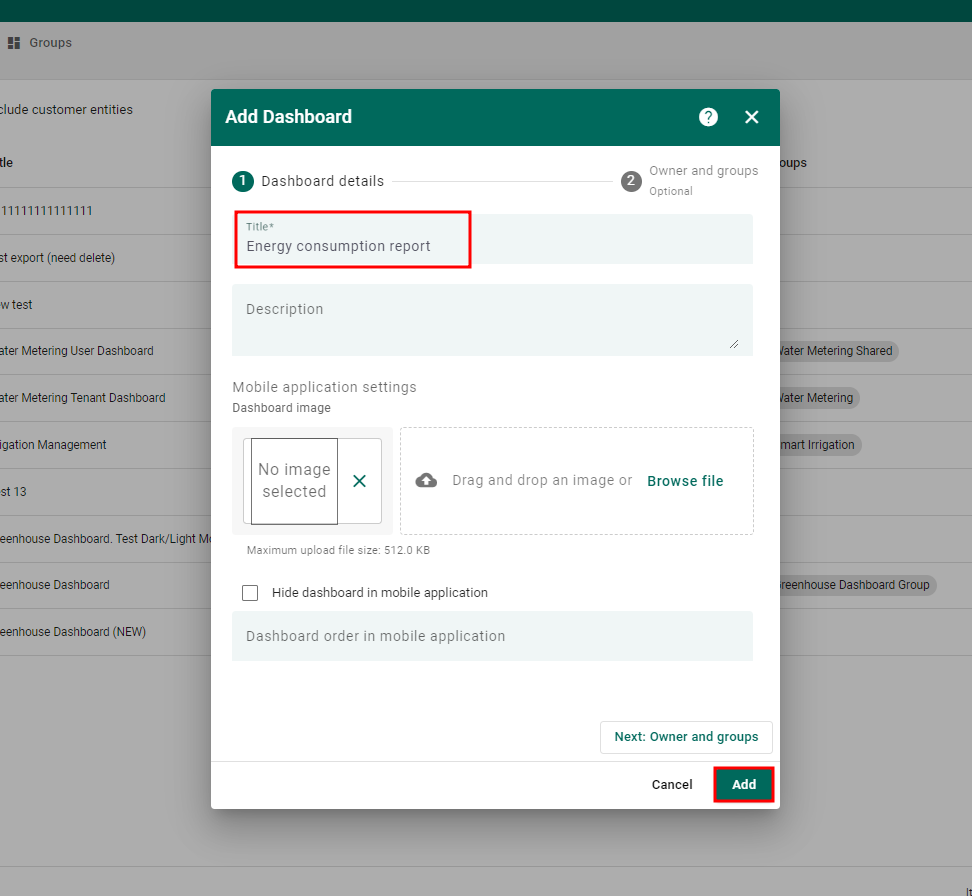Open the help icon in dialog header
The height and width of the screenshot is (896, 972).
(708, 117)
